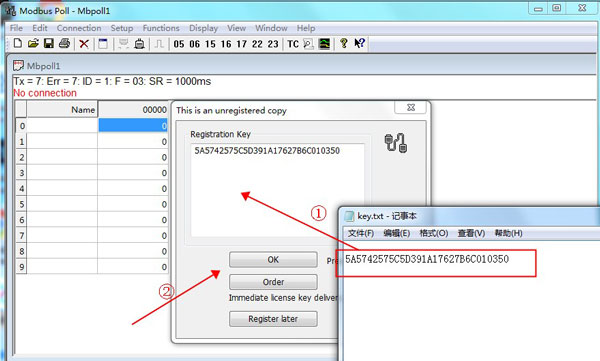Click the context help arrow-question icon

(360, 43)
